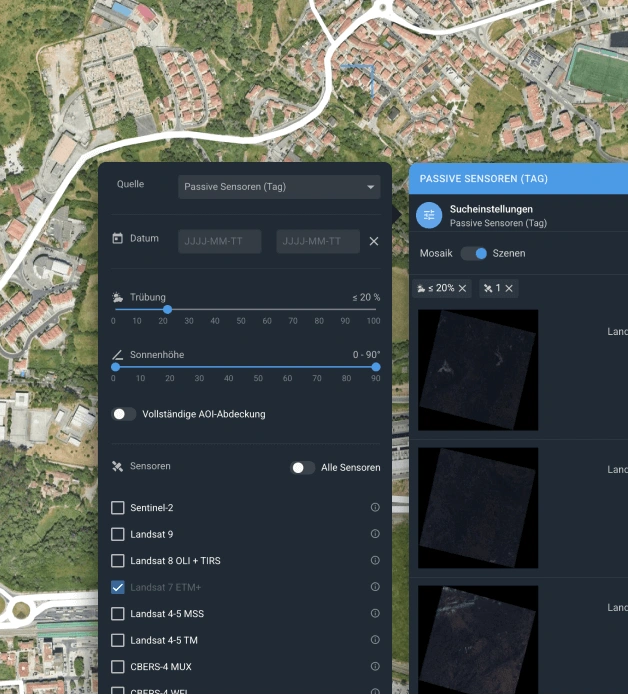Check the Sentinel-2 checkbox
Viewport: 628px width, 699px height.
click(118, 508)
